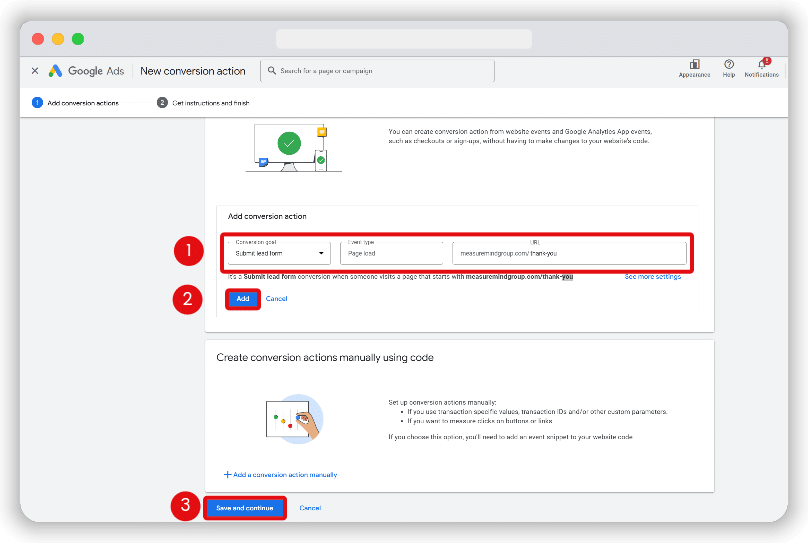The image size is (808, 543).
Task: Click the Event type field 'Page load'
Action: point(392,253)
